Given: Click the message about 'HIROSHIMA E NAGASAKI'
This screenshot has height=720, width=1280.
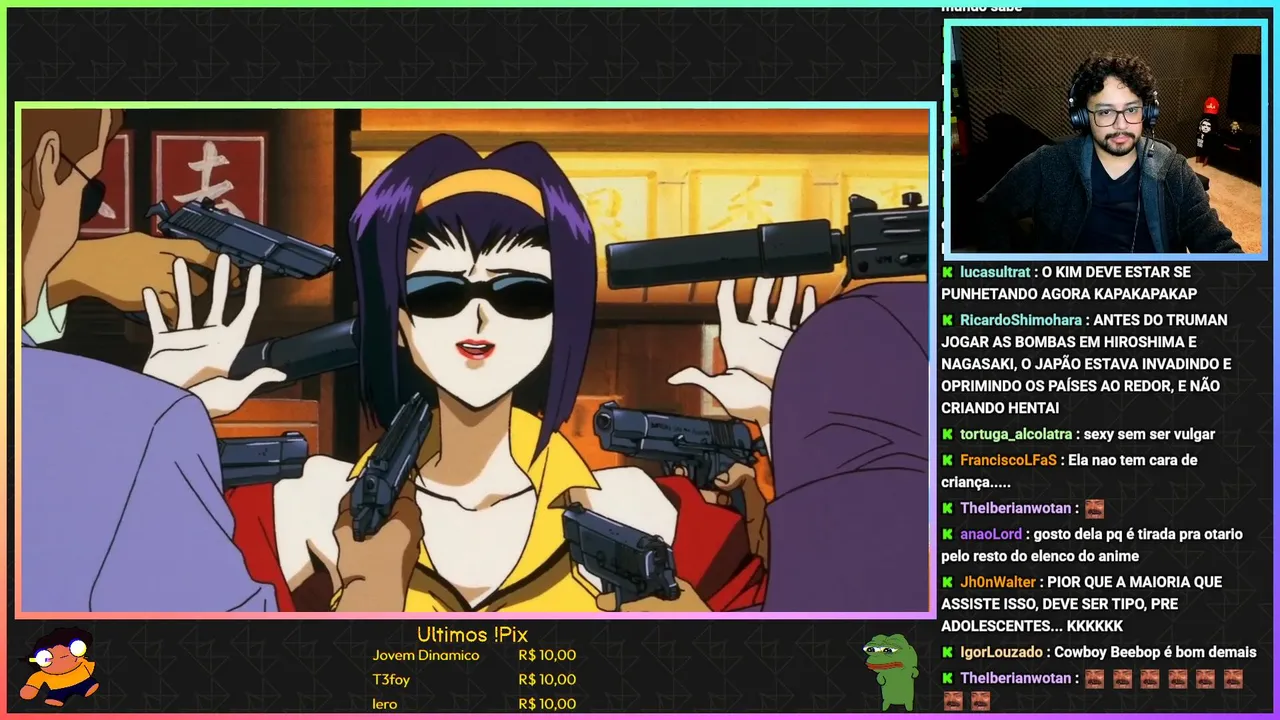Looking at the screenshot, I should point(1086,364).
